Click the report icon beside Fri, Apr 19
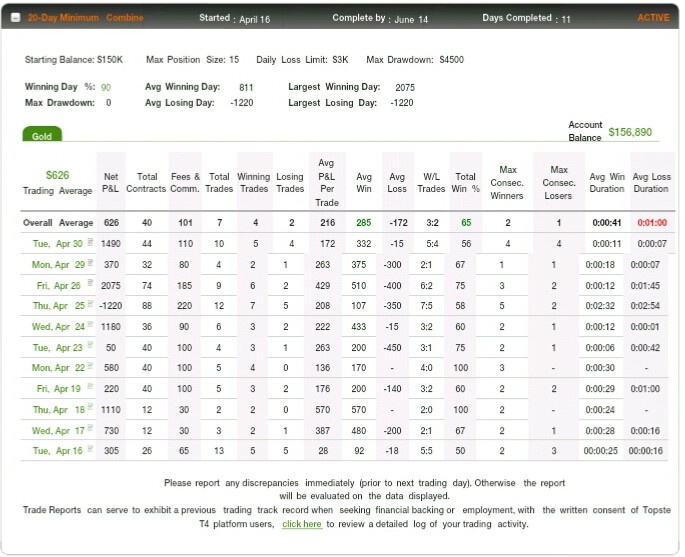Screen dimensions: 685x557 (90, 387)
